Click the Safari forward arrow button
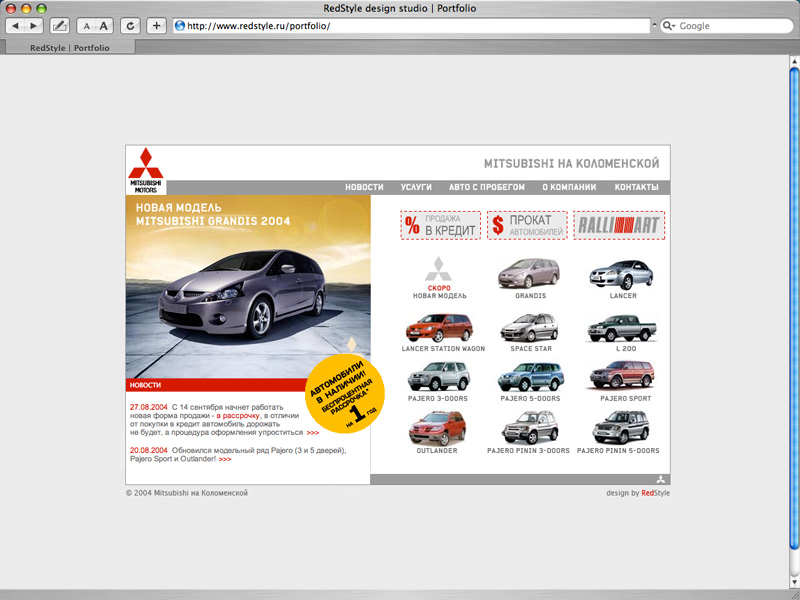 click(x=34, y=26)
